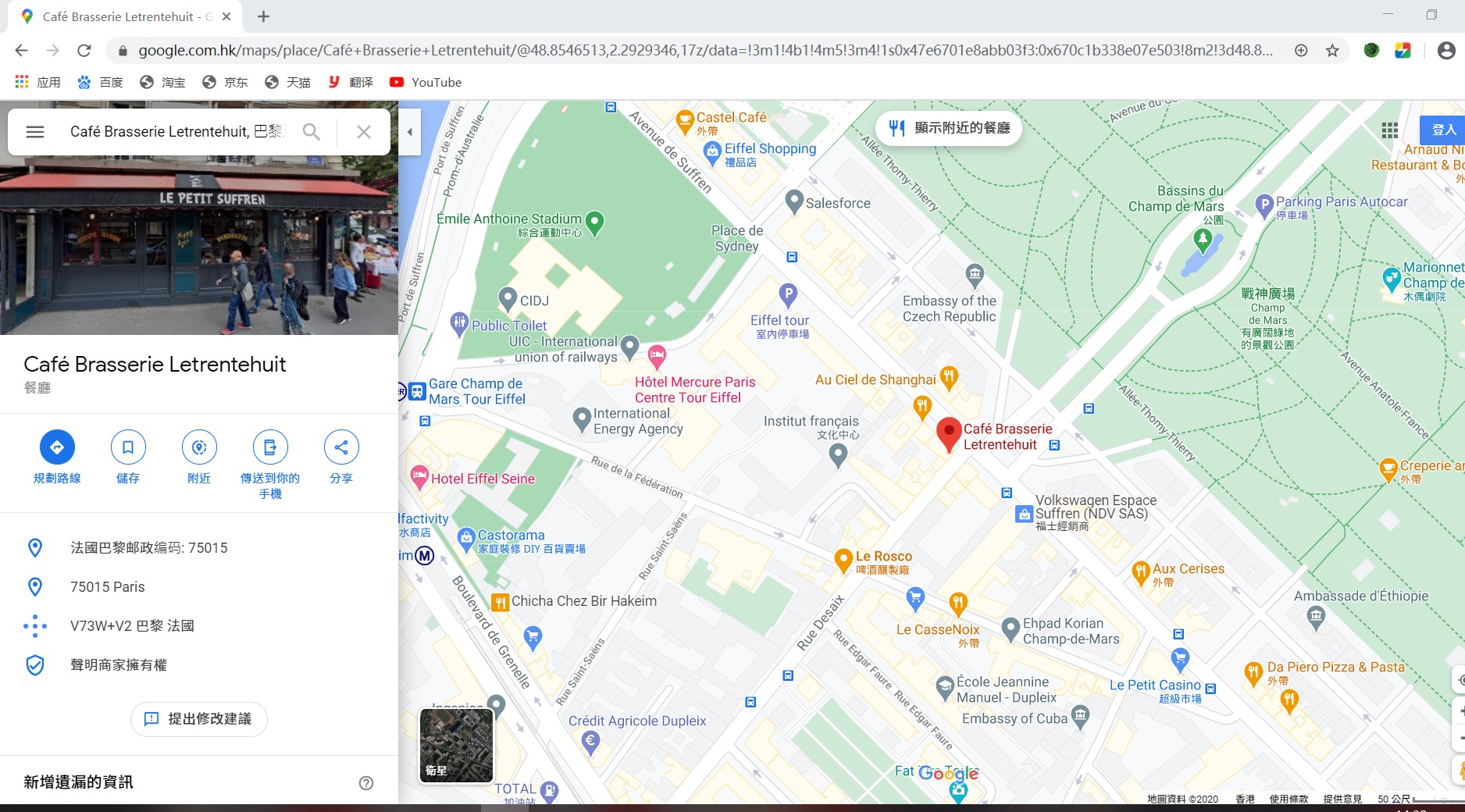Click the Eiffel Shopping marker
The width and height of the screenshot is (1465, 812).
(712, 152)
